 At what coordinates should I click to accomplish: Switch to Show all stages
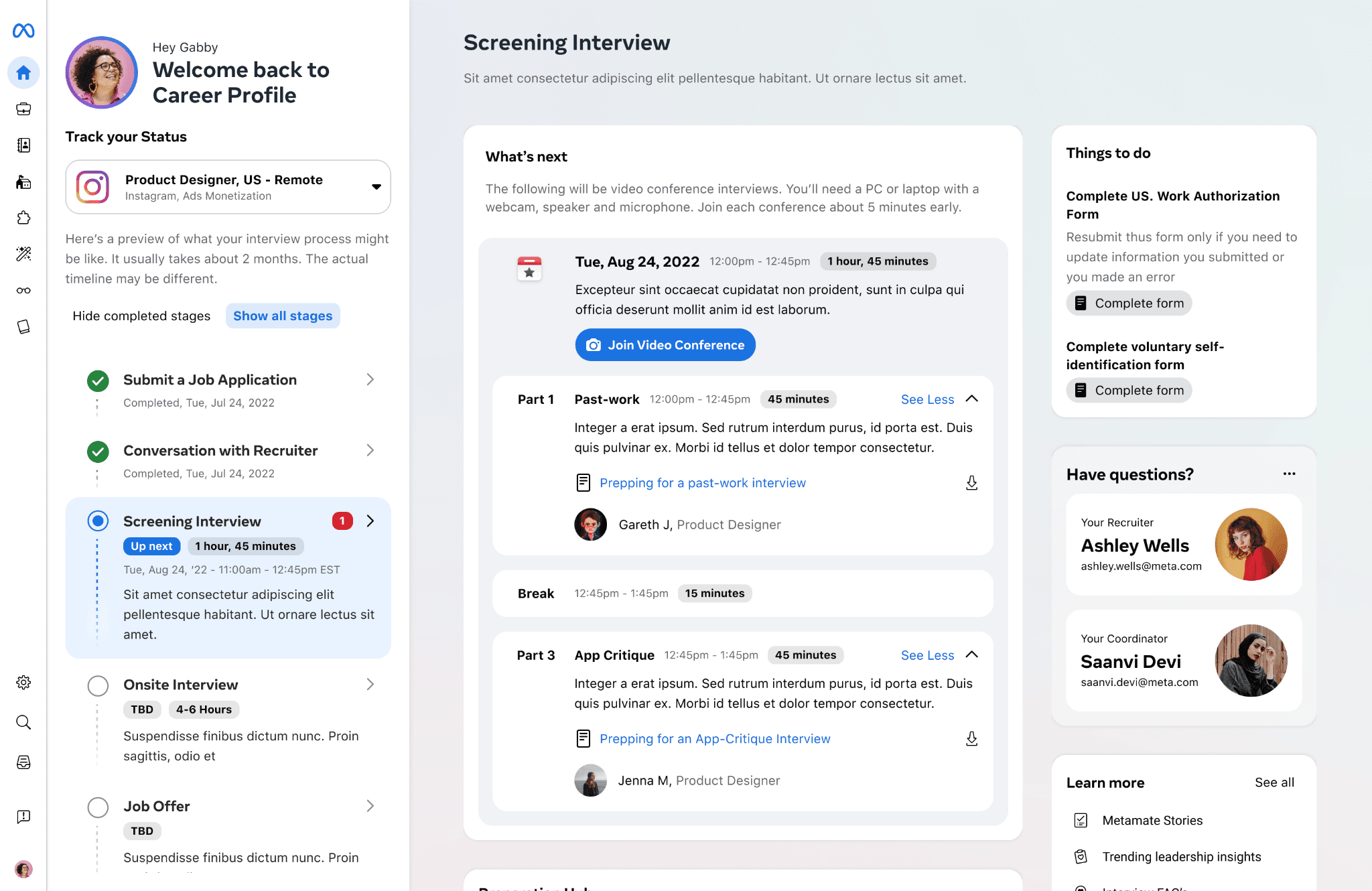click(283, 316)
